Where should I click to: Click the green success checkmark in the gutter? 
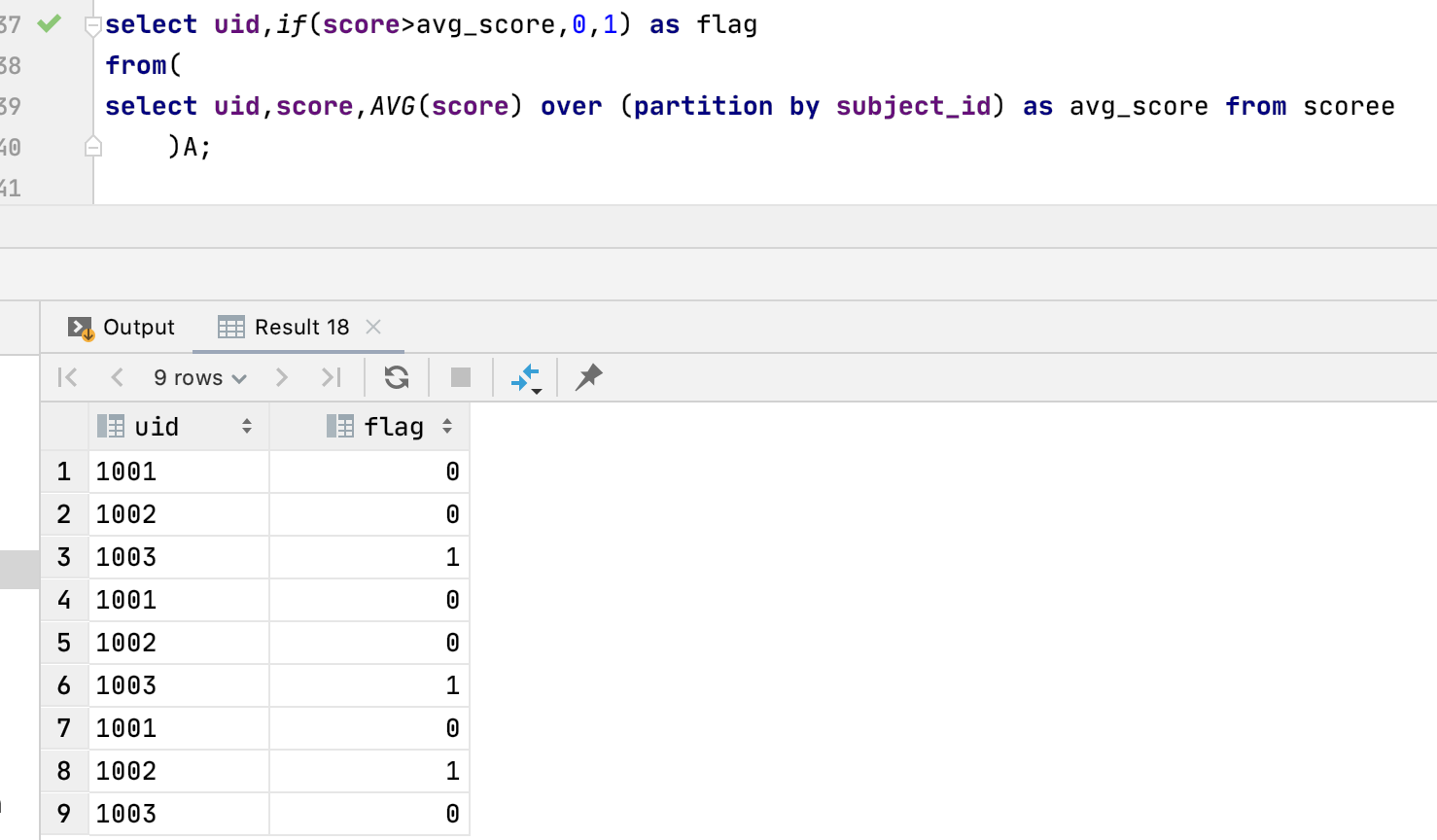(46, 23)
